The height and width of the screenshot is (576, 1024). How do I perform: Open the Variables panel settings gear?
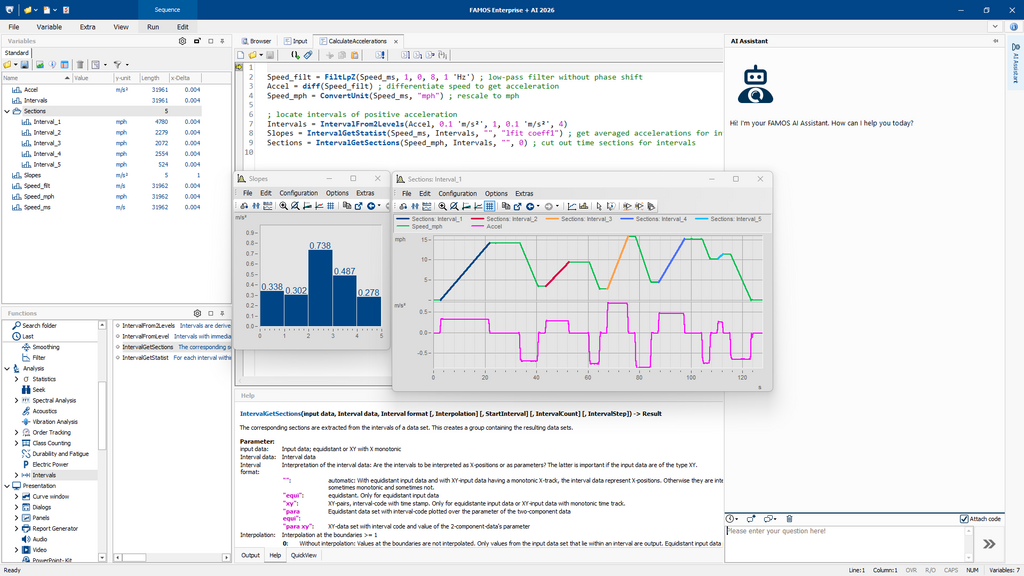(182, 41)
